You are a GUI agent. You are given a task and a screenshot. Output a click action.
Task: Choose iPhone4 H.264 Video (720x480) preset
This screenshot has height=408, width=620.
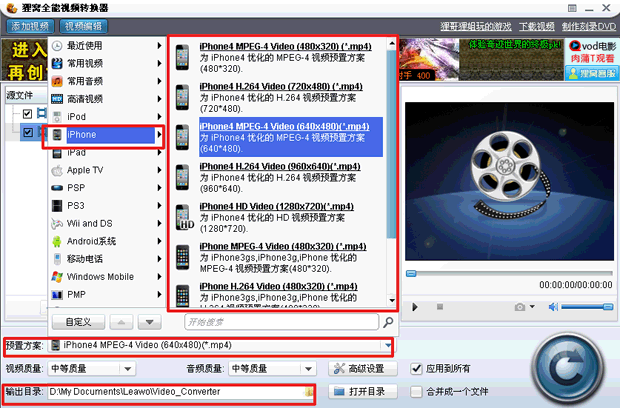278,97
